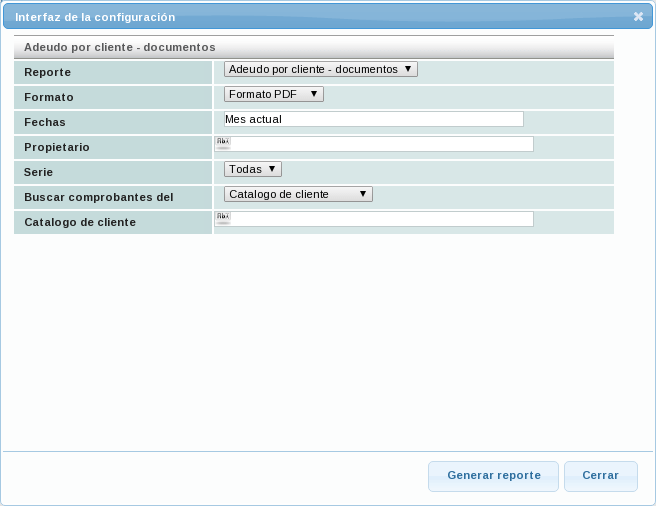
Task: Click the Serie row label
Action: 39,172
